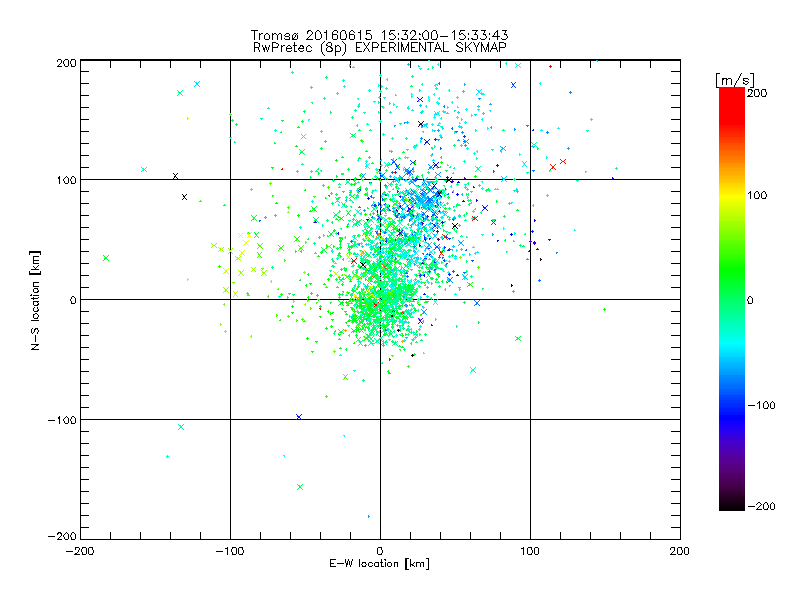
Task: Click the black bottom of the colorbar
Action: click(x=732, y=503)
